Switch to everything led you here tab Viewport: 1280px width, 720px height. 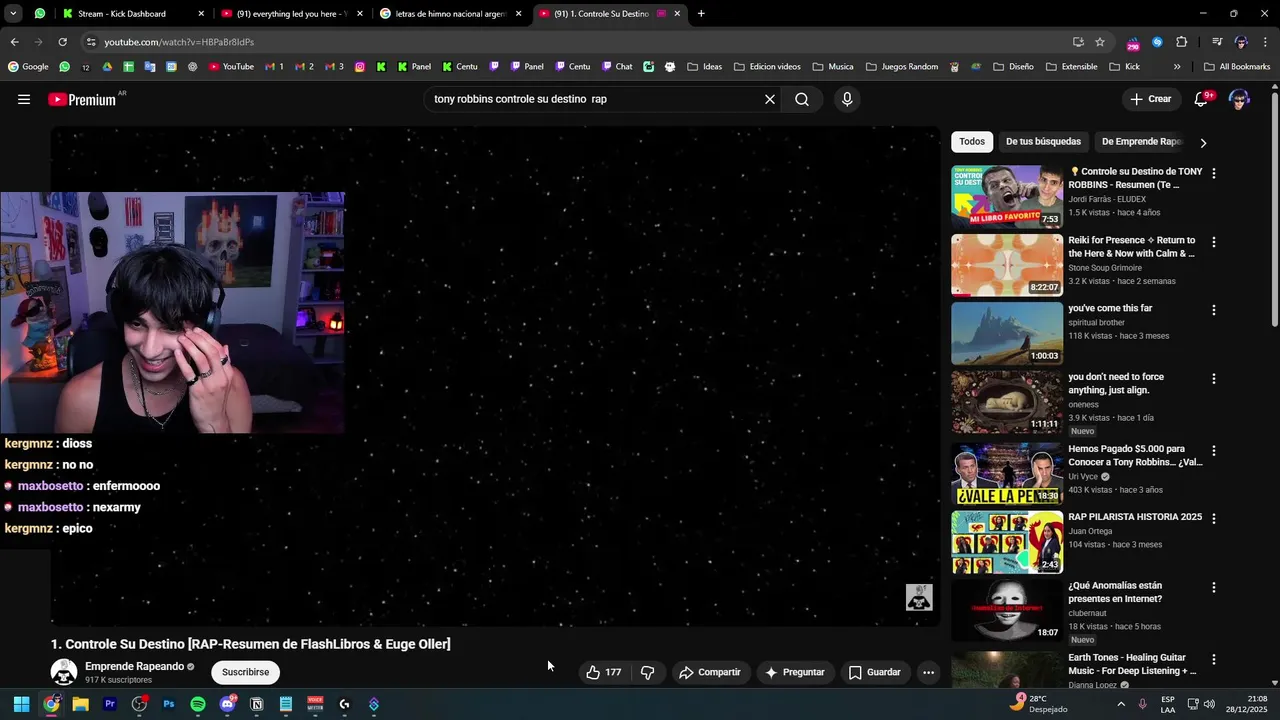pos(292,14)
